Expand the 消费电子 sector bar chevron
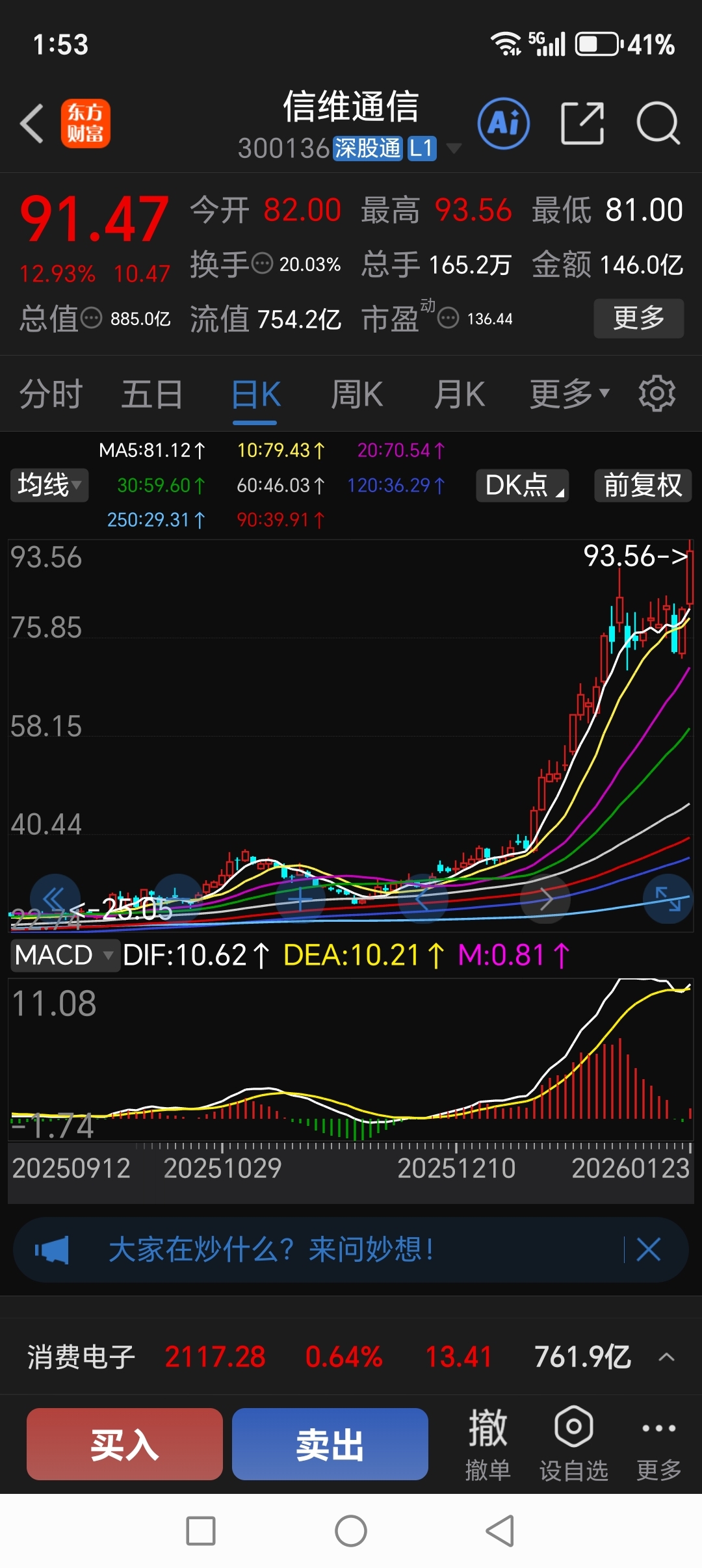 [x=666, y=1357]
